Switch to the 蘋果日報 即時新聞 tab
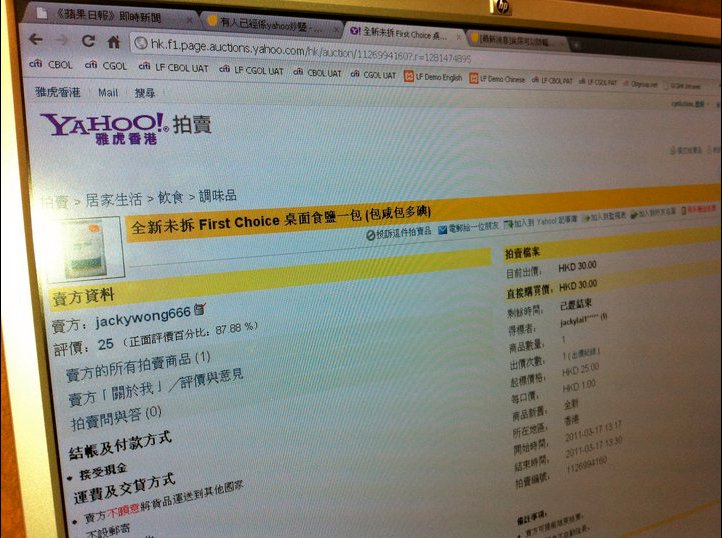 110,17
